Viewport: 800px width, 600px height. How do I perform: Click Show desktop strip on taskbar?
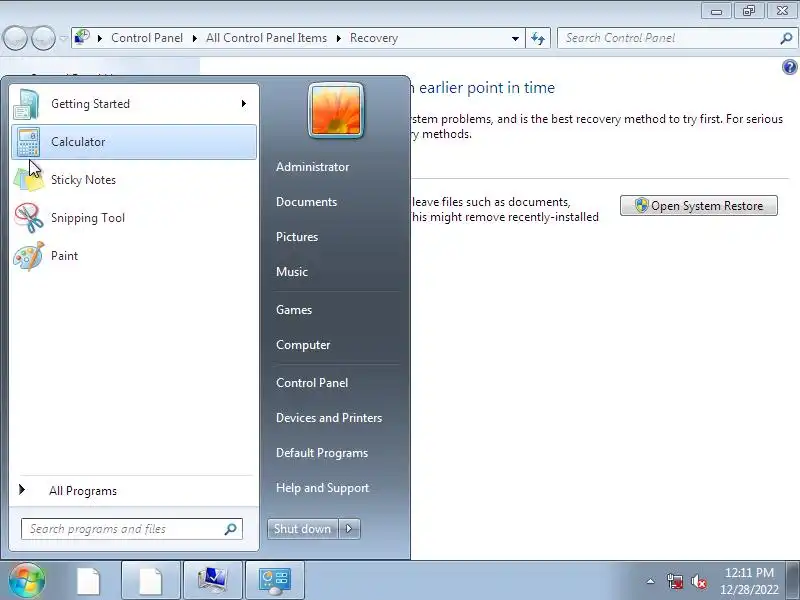point(793,581)
